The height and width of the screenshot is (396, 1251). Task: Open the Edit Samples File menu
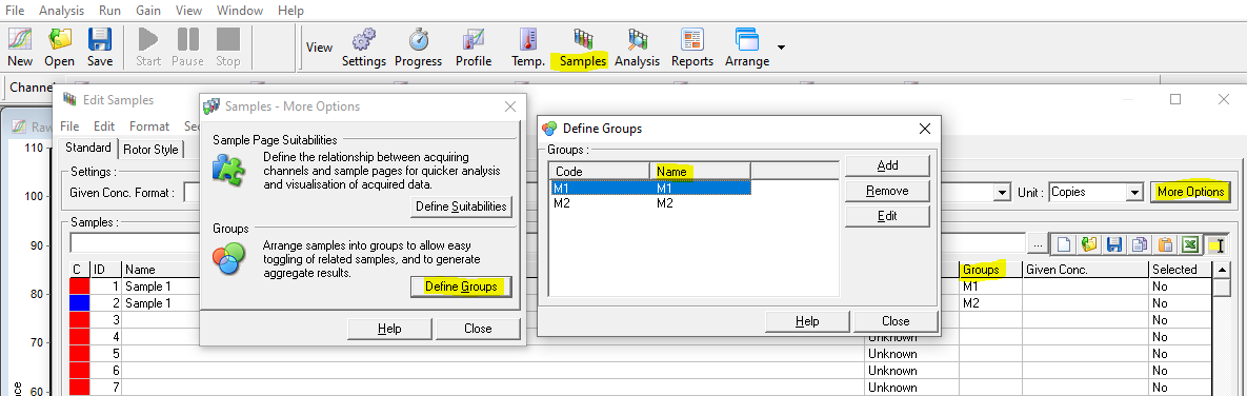click(69, 126)
